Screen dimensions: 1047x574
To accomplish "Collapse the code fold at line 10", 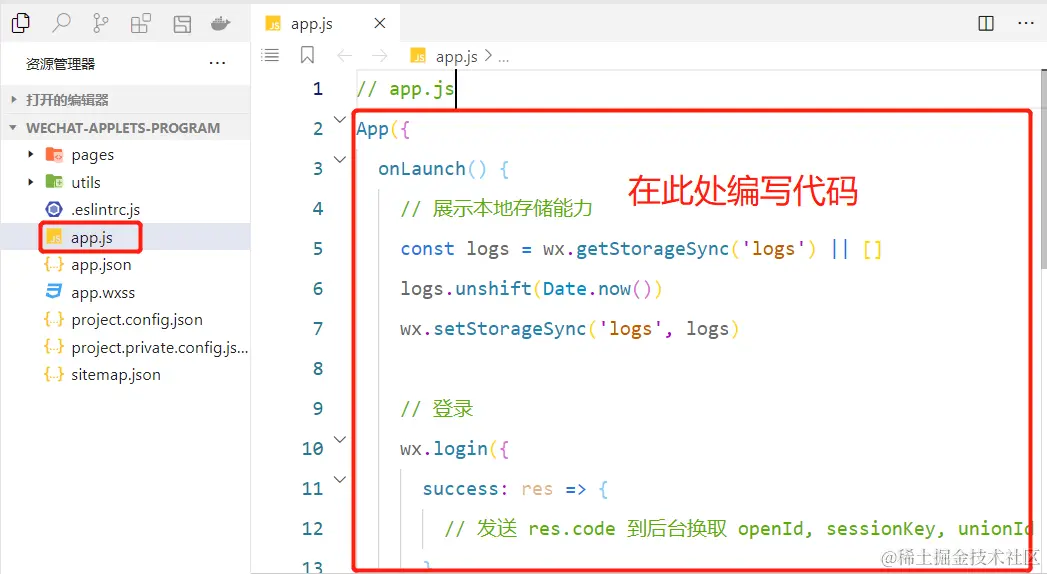I will (x=340, y=439).
